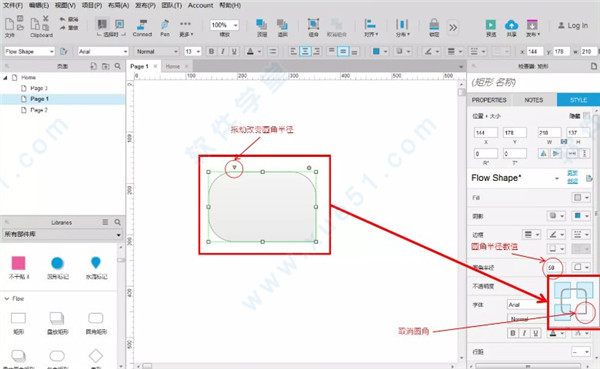The width and height of the screenshot is (600, 369).
Task: Switch to the PROPERTIES tab
Action: tap(489, 100)
